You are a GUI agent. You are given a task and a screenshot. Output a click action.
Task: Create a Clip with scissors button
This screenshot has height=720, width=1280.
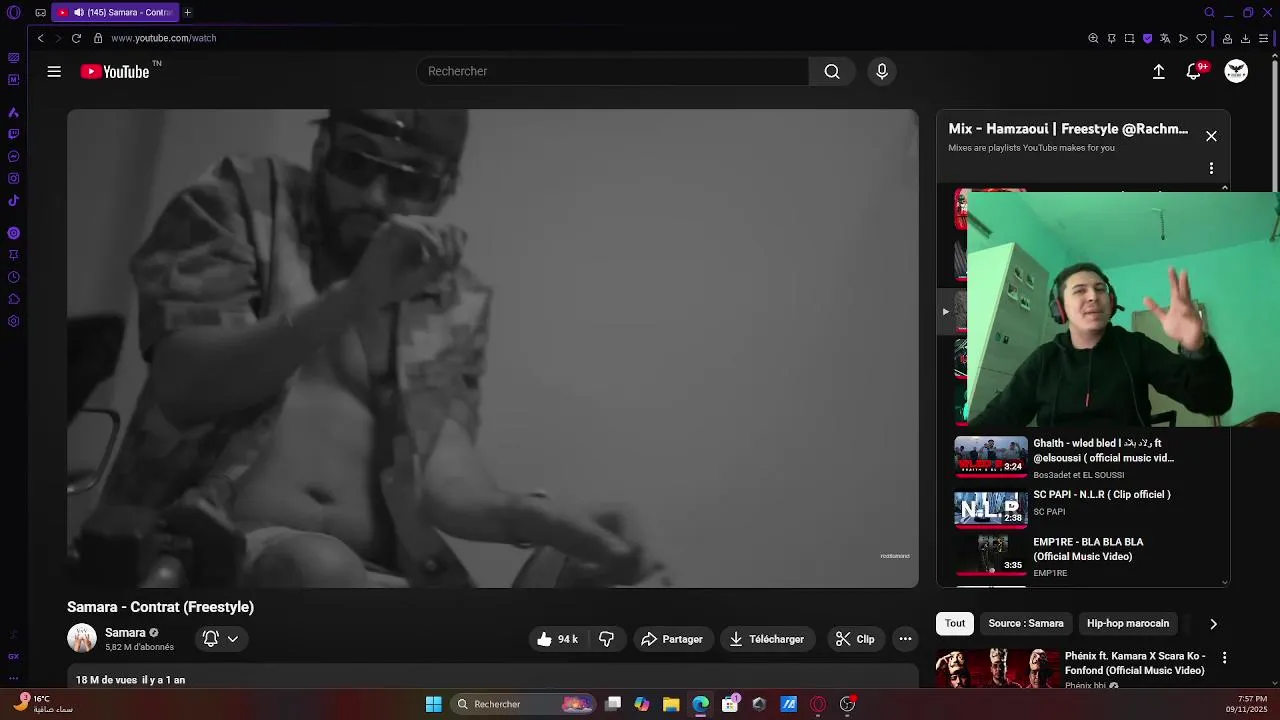pos(856,639)
